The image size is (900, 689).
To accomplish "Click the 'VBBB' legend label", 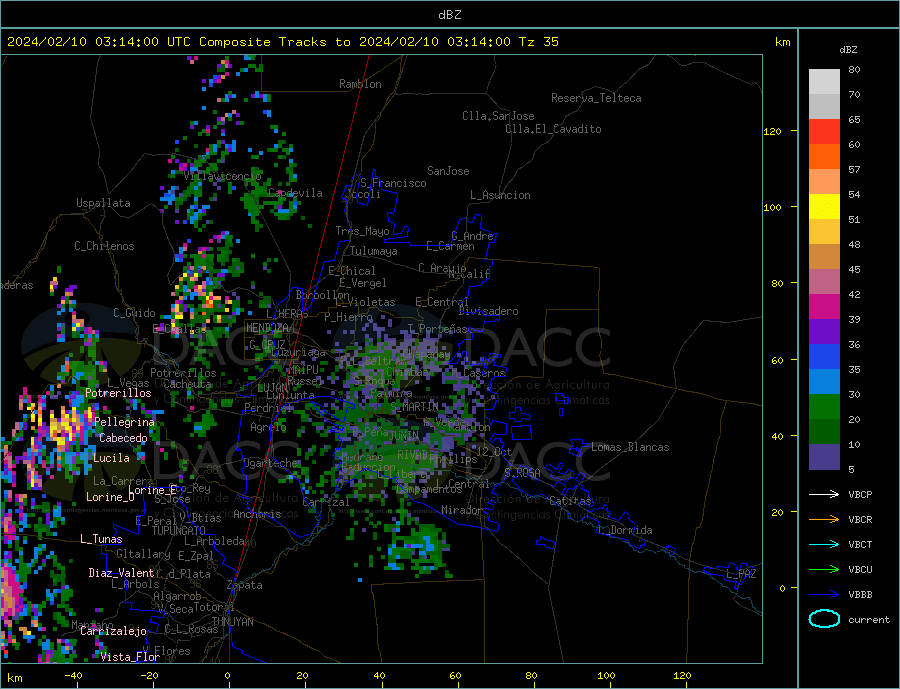I will point(860,595).
